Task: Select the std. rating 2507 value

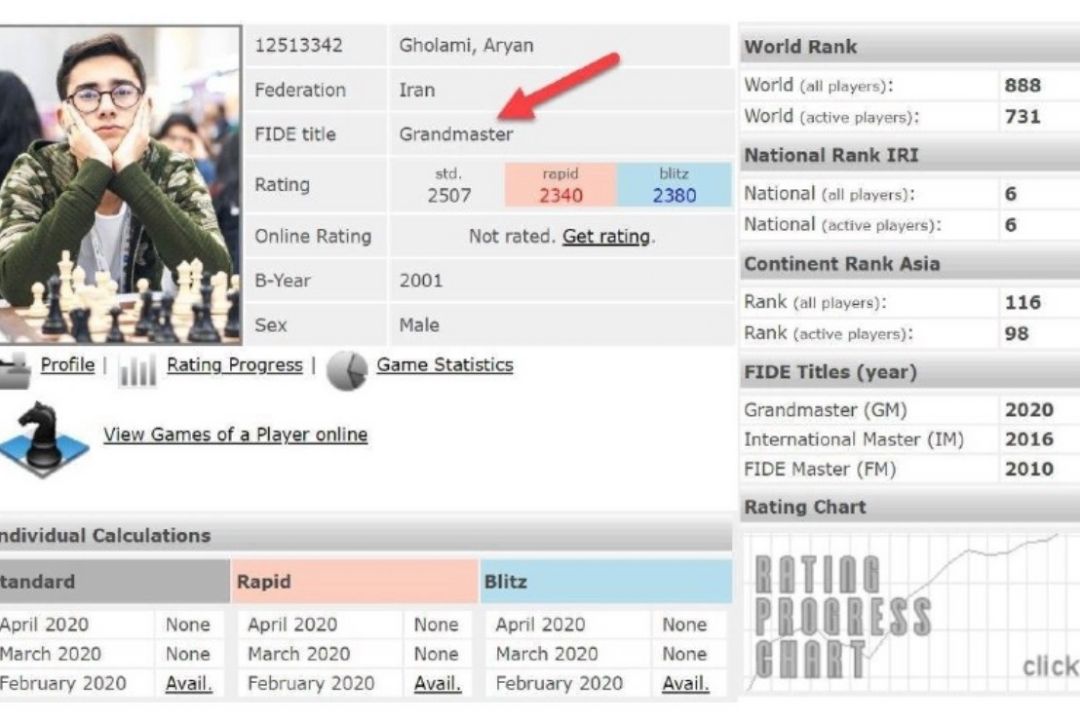Action: [449, 196]
